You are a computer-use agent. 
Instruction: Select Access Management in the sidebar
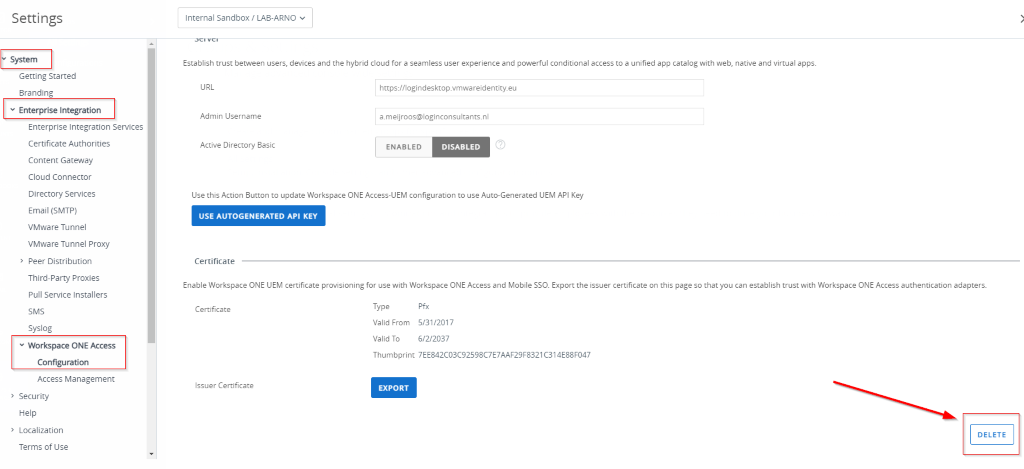76,379
